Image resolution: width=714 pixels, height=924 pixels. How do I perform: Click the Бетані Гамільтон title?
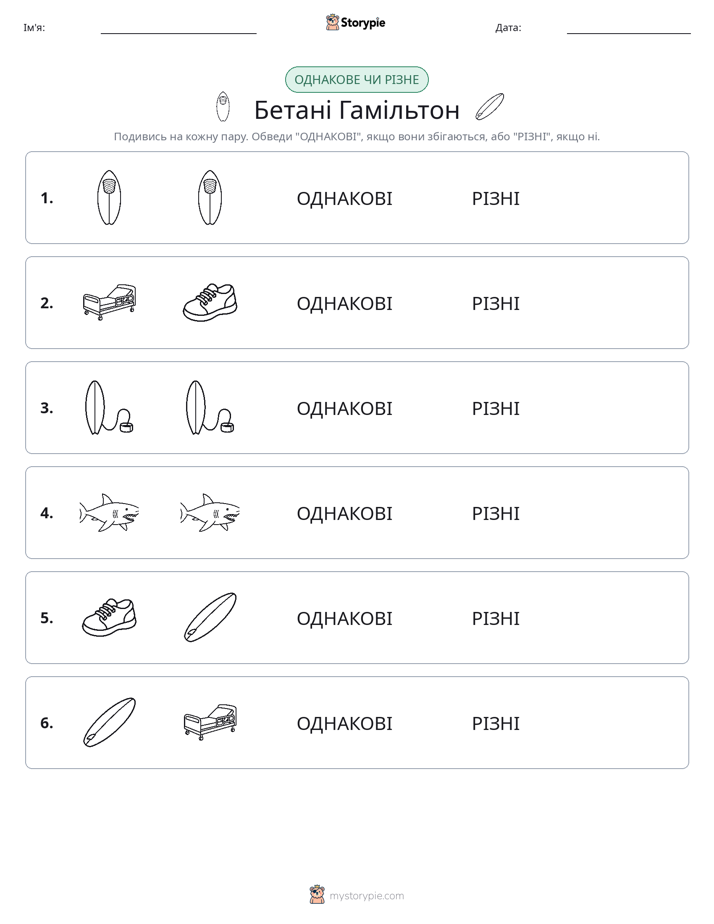356,110
